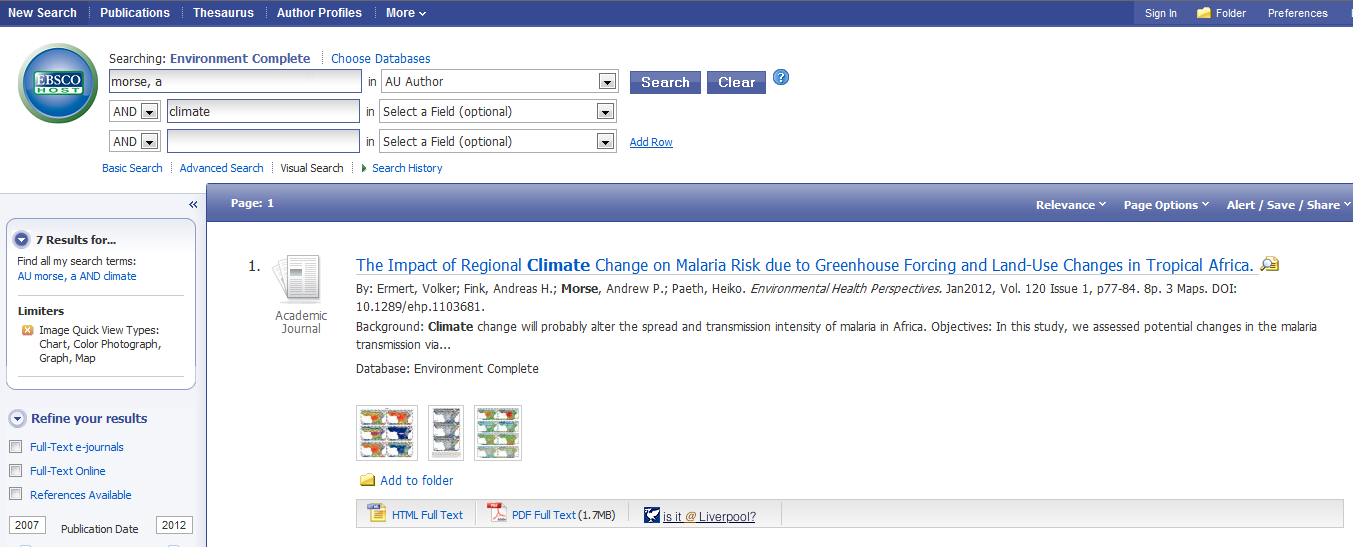Viewport: 1353px width, 547px height.
Task: Click the Add Row link
Action: coord(651,142)
